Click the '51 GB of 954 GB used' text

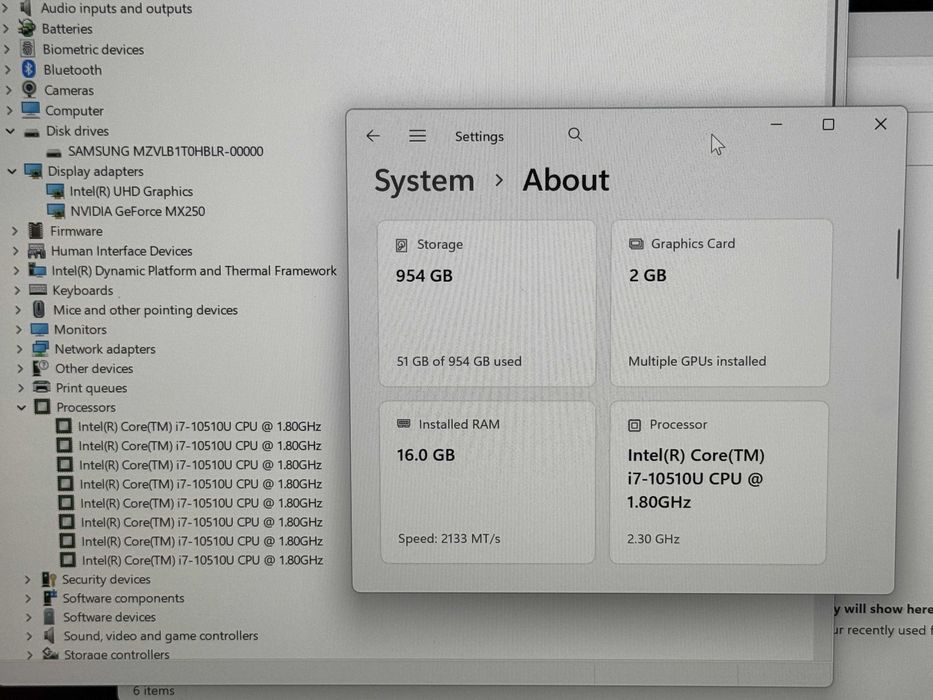pyautogui.click(x=459, y=361)
